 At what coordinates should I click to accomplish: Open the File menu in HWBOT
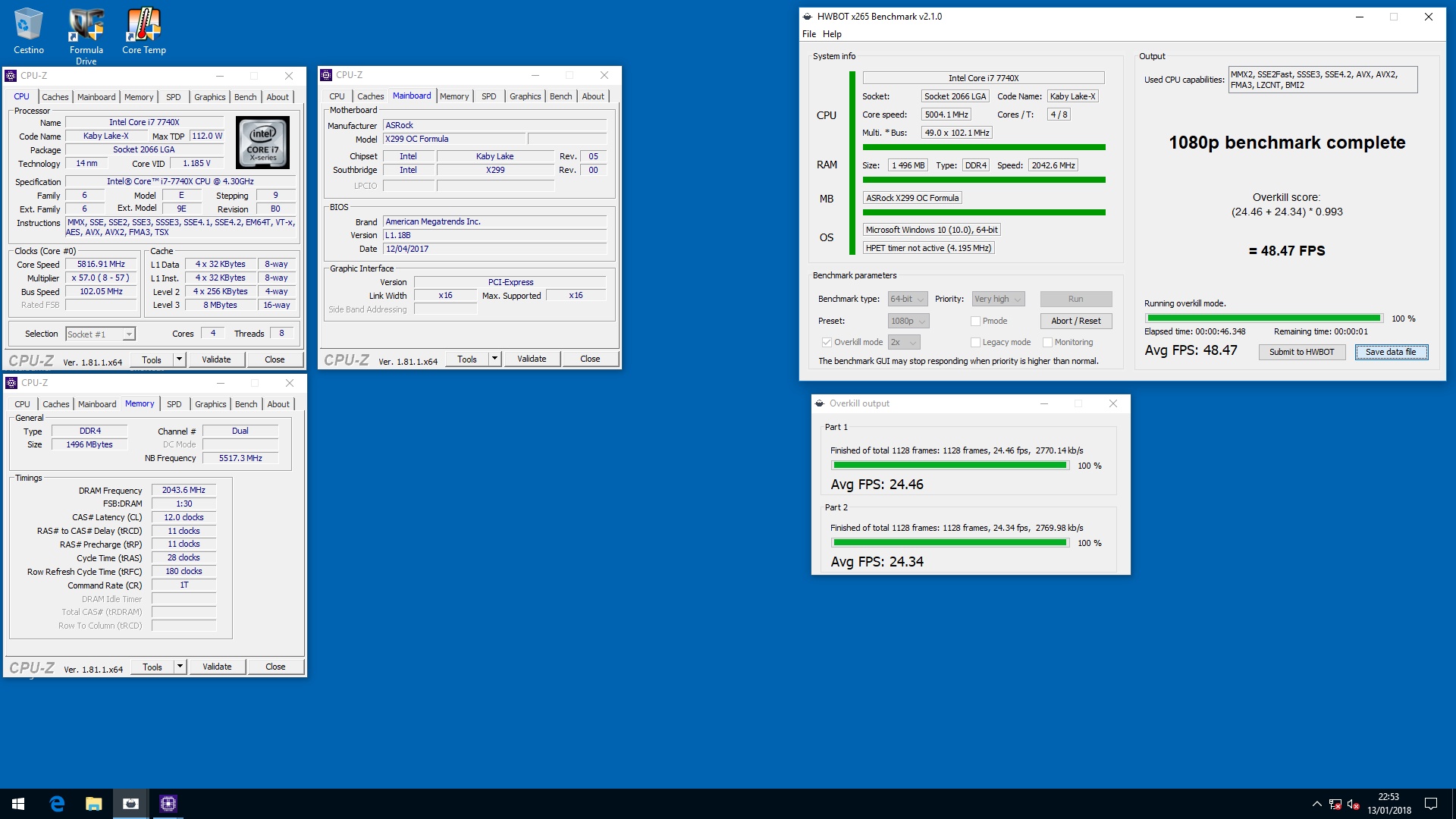point(809,34)
